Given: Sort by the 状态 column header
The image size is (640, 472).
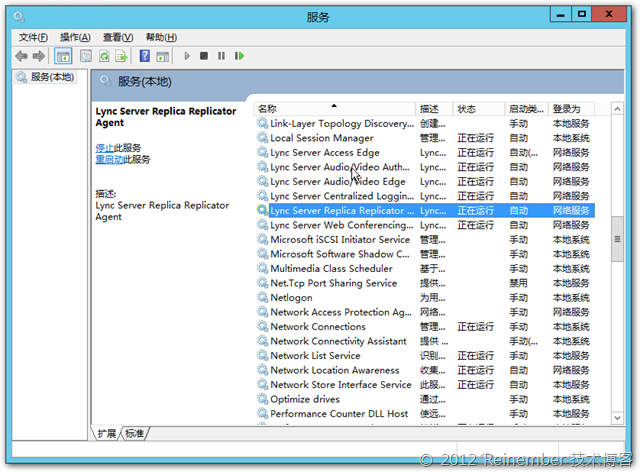Looking at the screenshot, I should pyautogui.click(x=478, y=109).
